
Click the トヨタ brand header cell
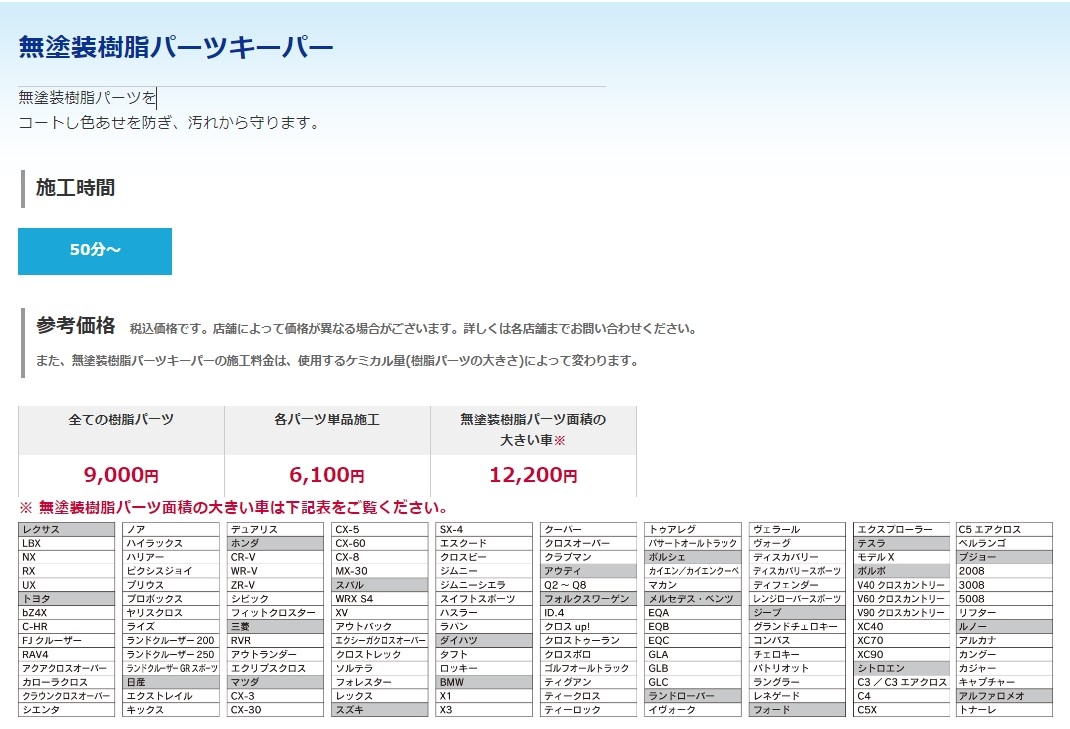tap(66, 599)
